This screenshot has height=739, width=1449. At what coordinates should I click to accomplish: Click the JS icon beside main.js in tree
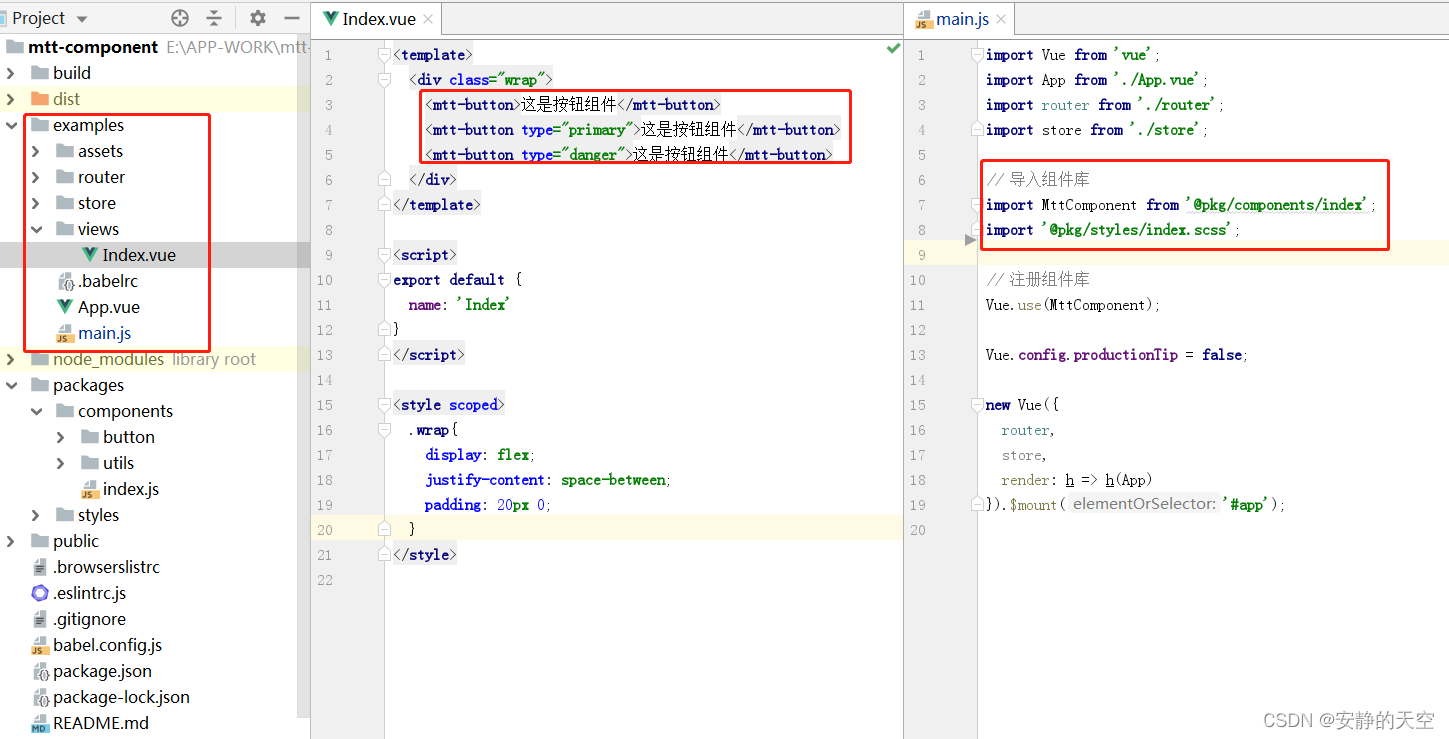[65, 333]
